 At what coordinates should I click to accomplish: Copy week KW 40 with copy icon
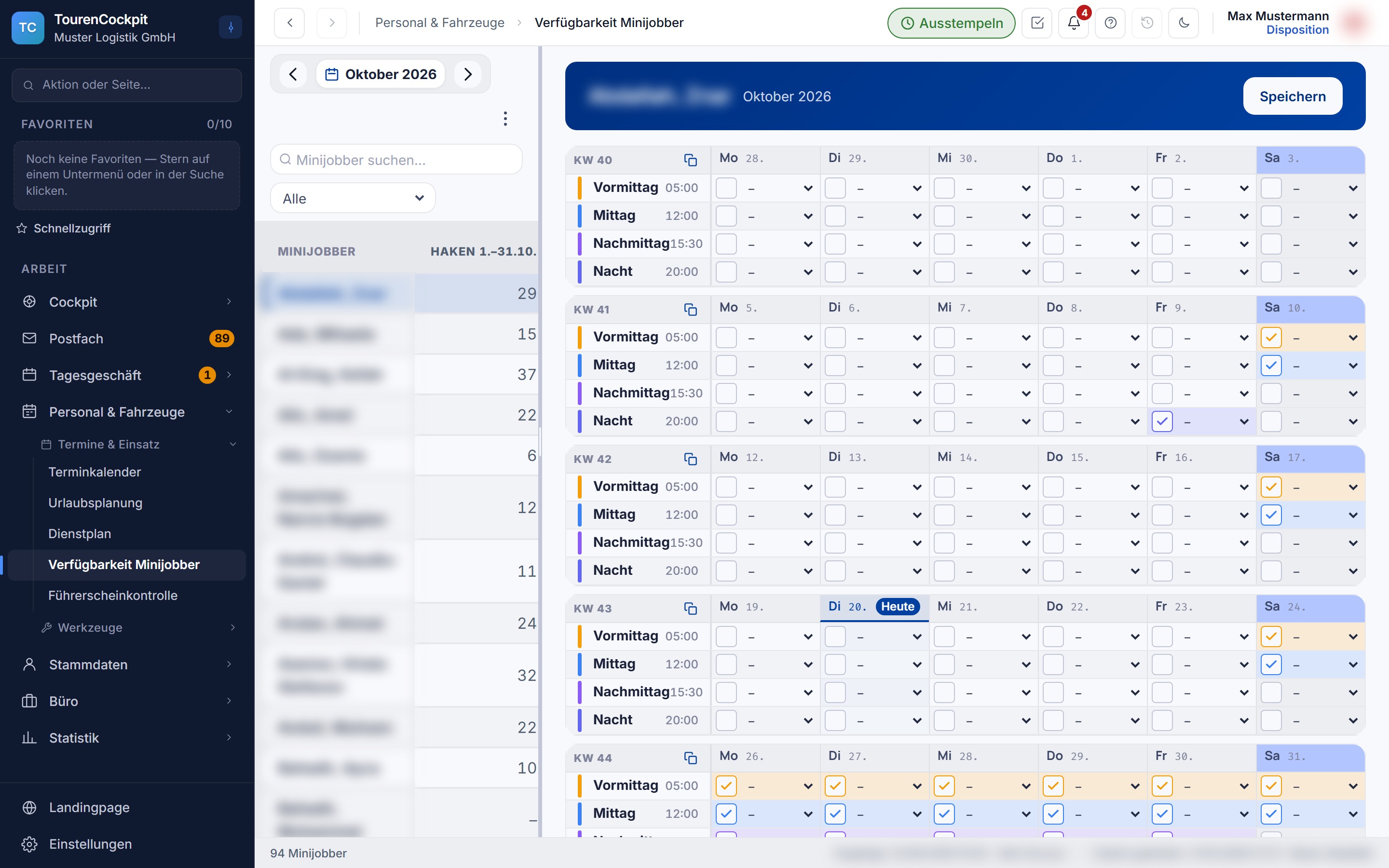click(690, 160)
